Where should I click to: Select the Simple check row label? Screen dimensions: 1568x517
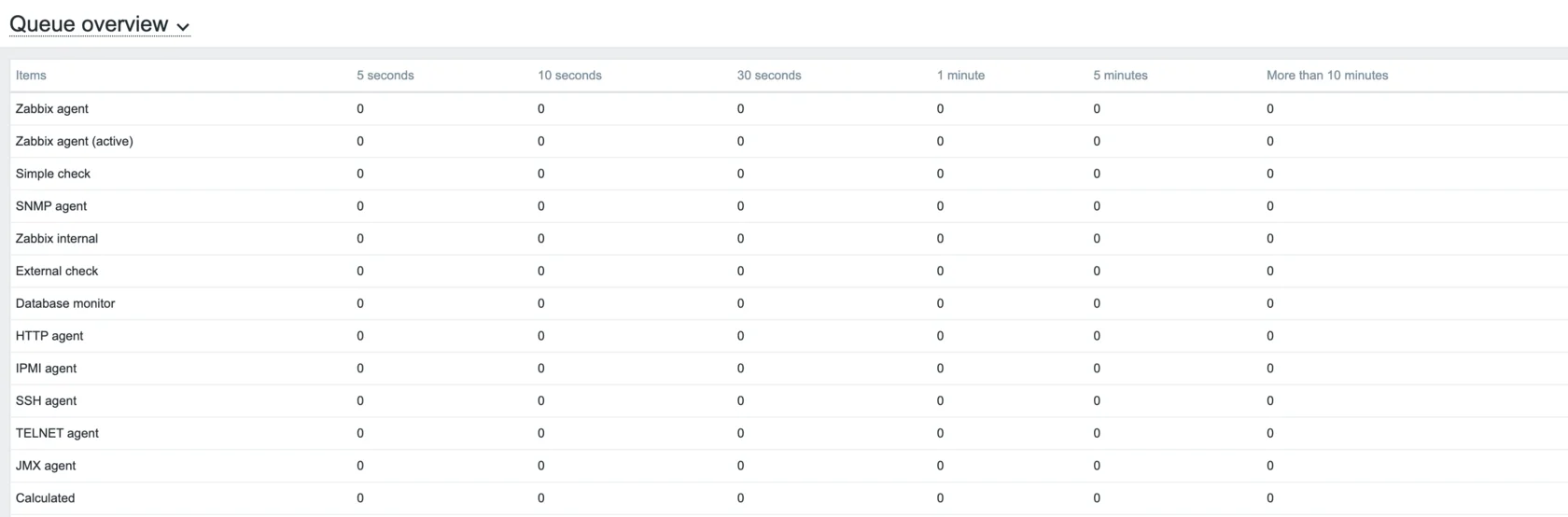pos(53,174)
